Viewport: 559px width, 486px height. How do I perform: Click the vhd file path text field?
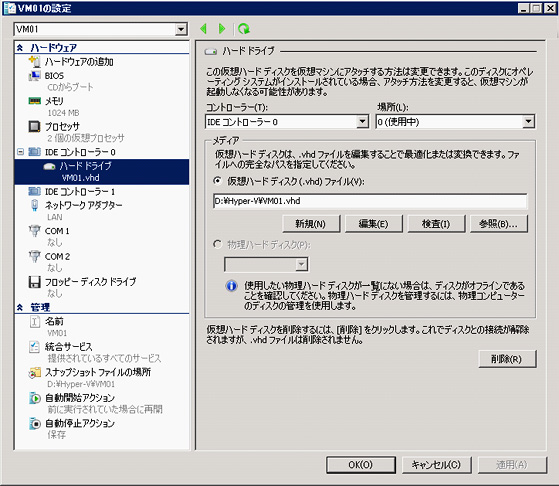click(370, 201)
